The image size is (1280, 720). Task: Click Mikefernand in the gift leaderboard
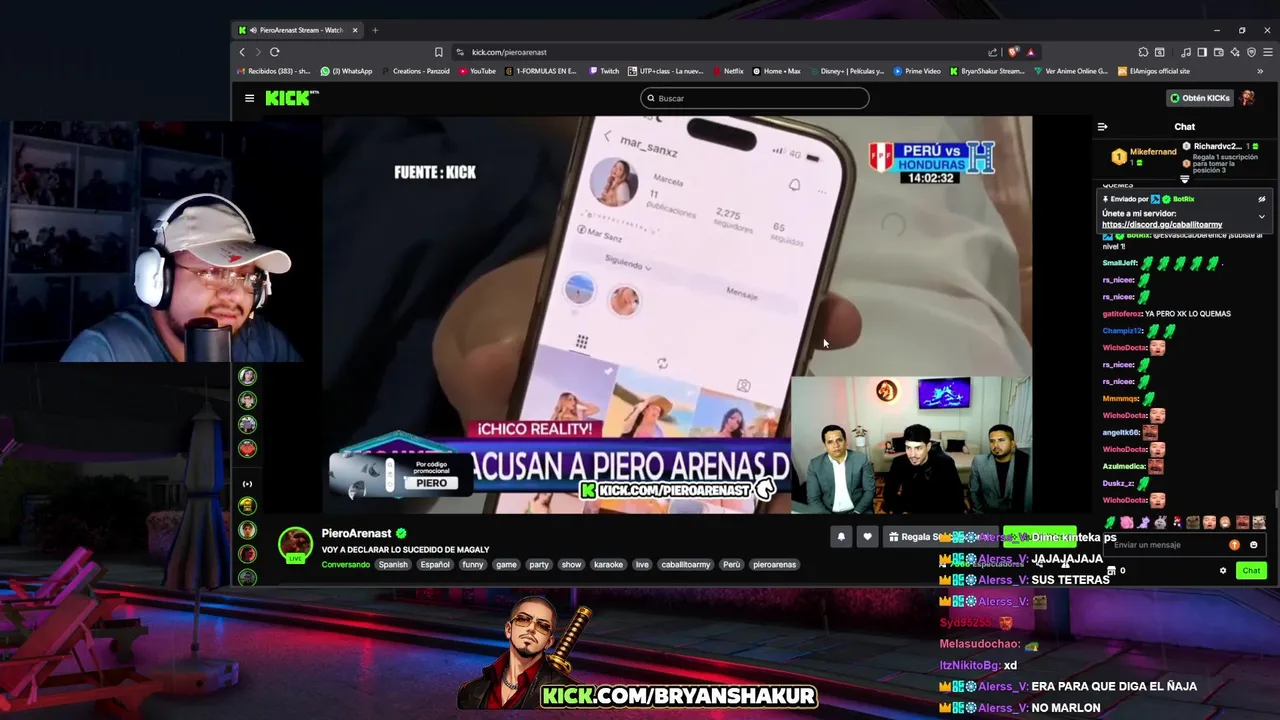tap(1153, 152)
